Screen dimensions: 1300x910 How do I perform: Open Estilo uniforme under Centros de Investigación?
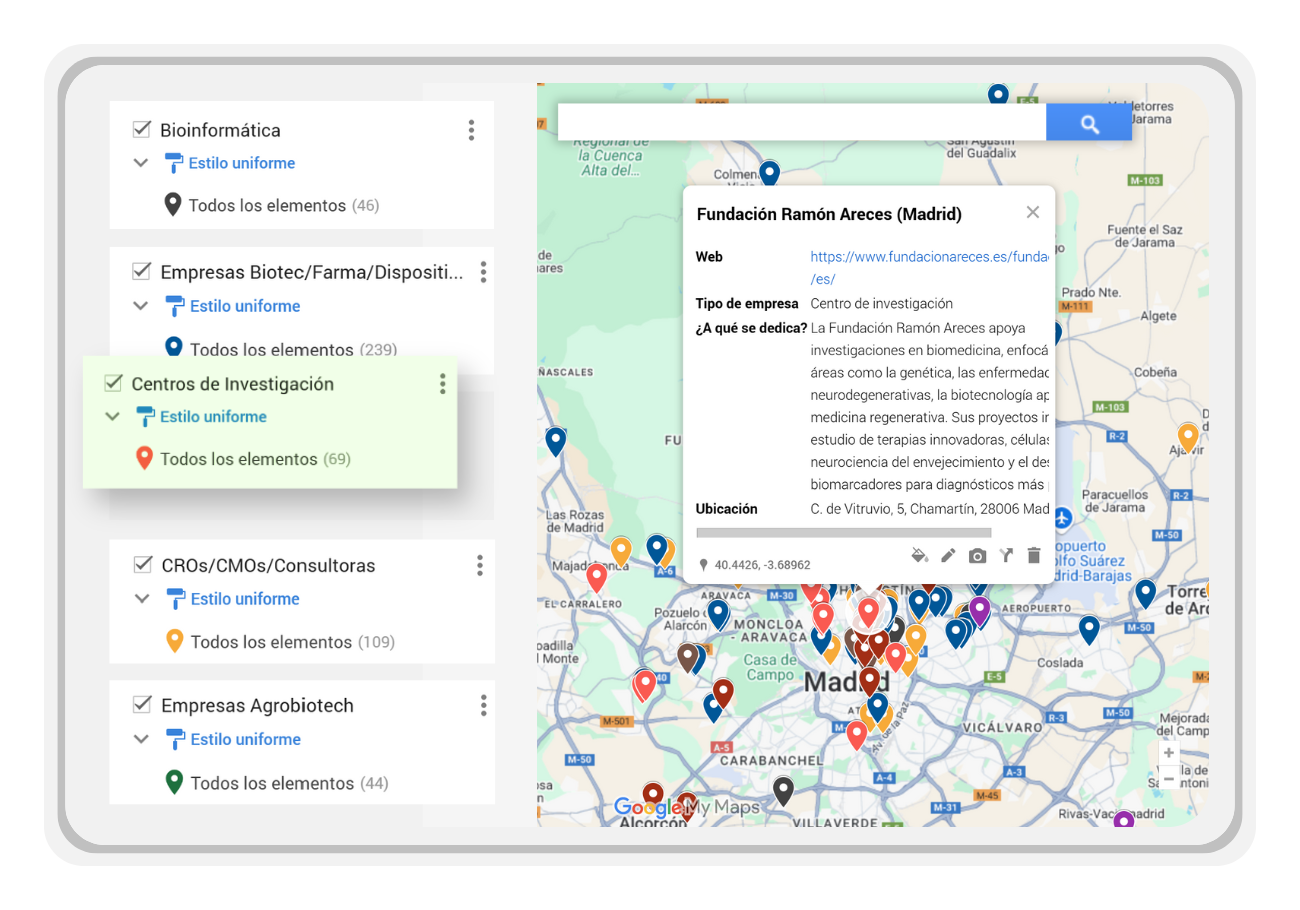pyautogui.click(x=213, y=417)
